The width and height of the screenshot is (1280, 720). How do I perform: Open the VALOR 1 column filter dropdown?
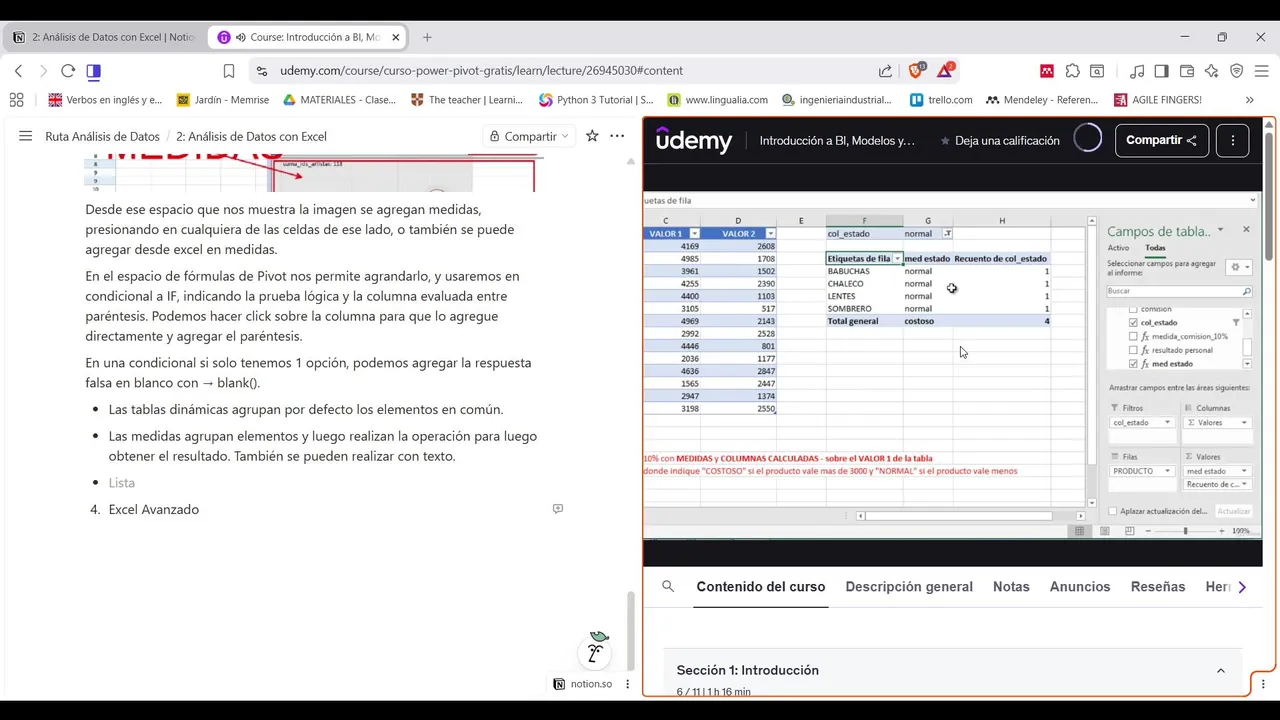tap(694, 234)
